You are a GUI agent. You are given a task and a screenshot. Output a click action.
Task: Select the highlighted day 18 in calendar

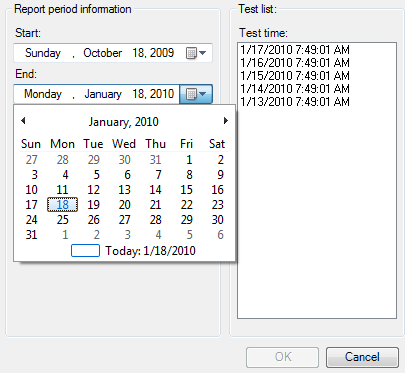(62, 204)
